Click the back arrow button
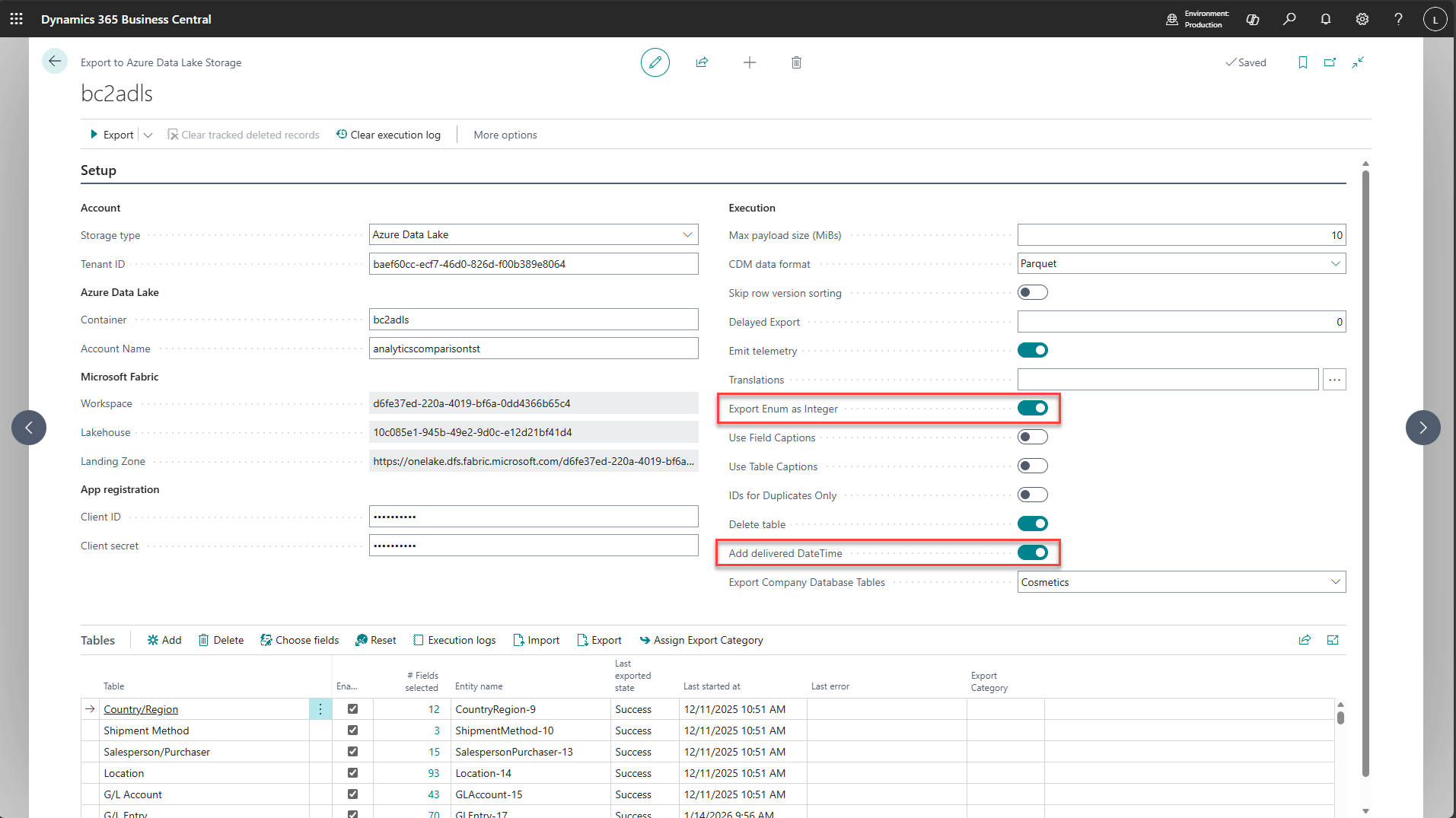This screenshot has width=1456, height=818. point(55,62)
